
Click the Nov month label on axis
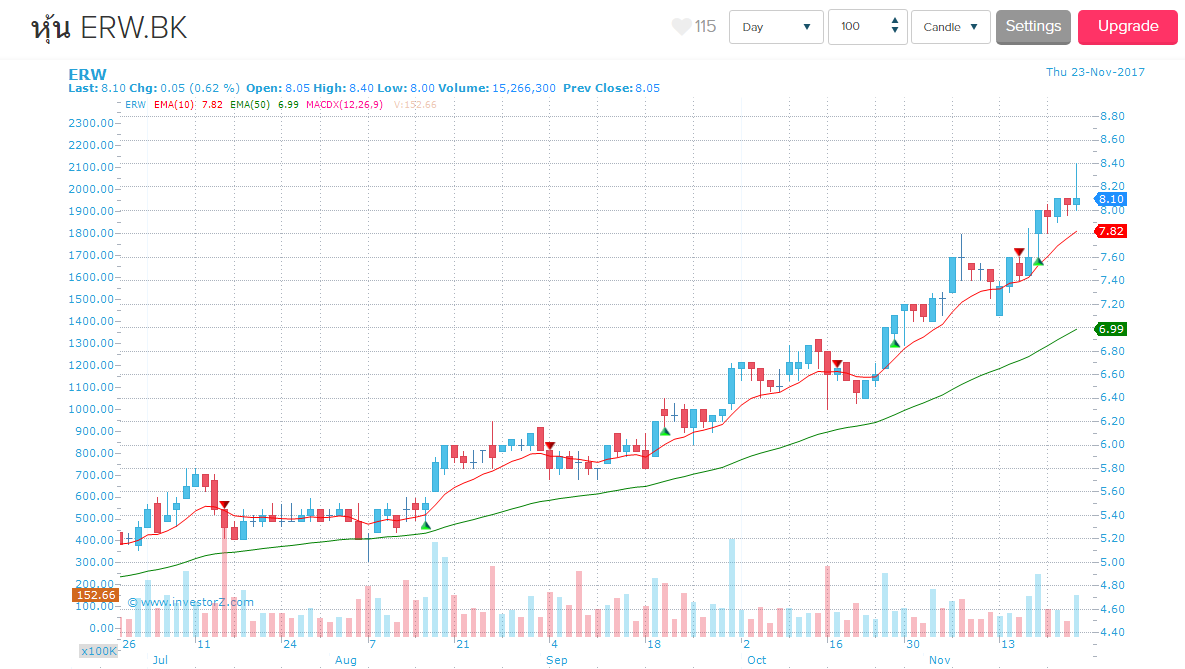click(x=939, y=660)
